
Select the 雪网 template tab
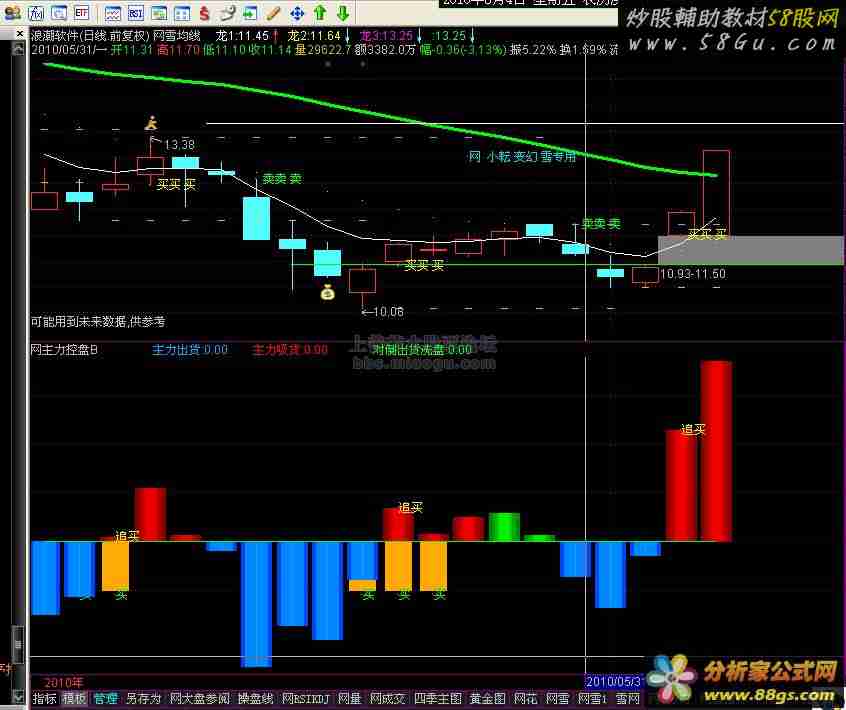pyautogui.click(x=627, y=699)
